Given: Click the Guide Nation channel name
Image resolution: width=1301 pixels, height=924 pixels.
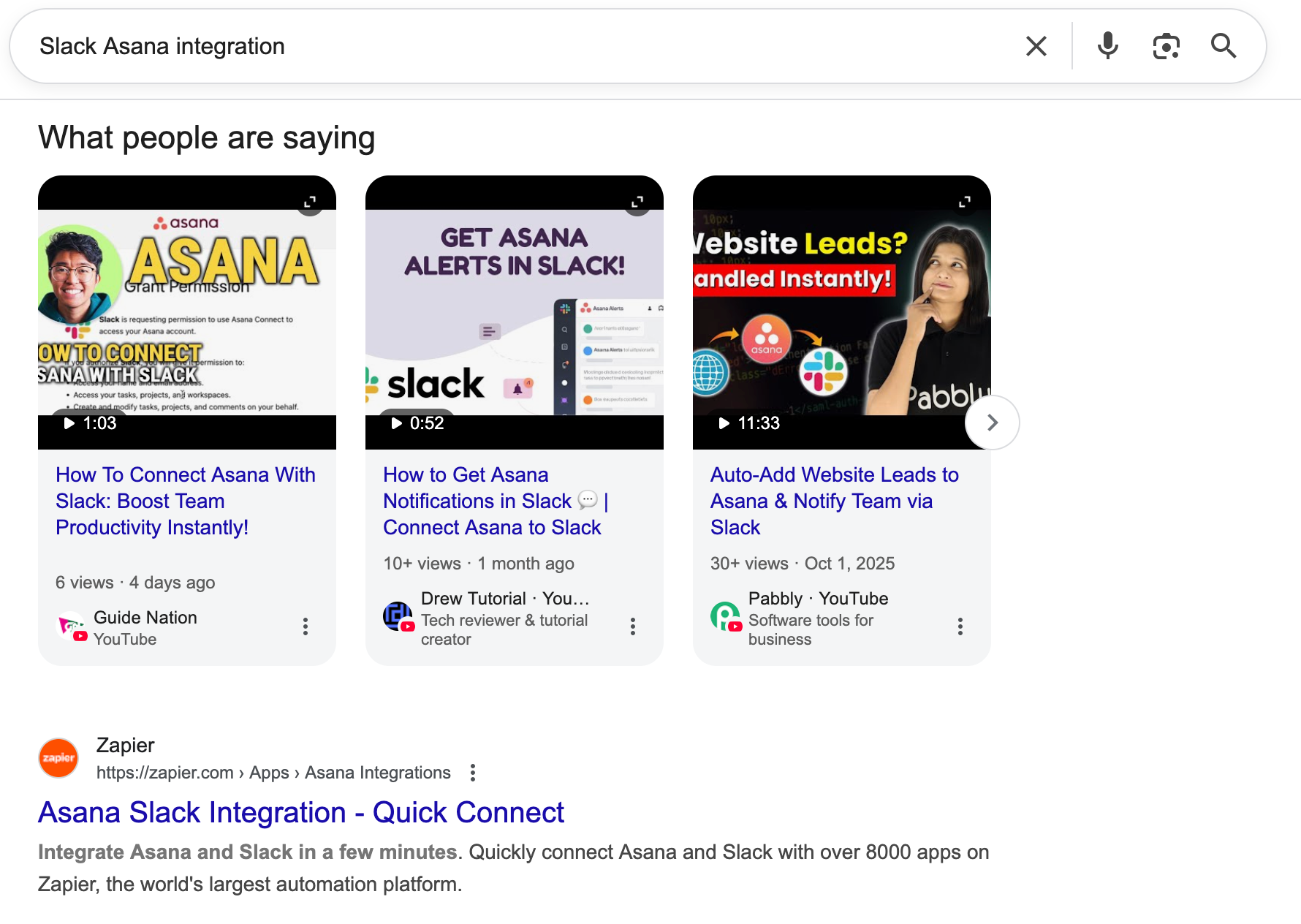Looking at the screenshot, I should point(145,618).
